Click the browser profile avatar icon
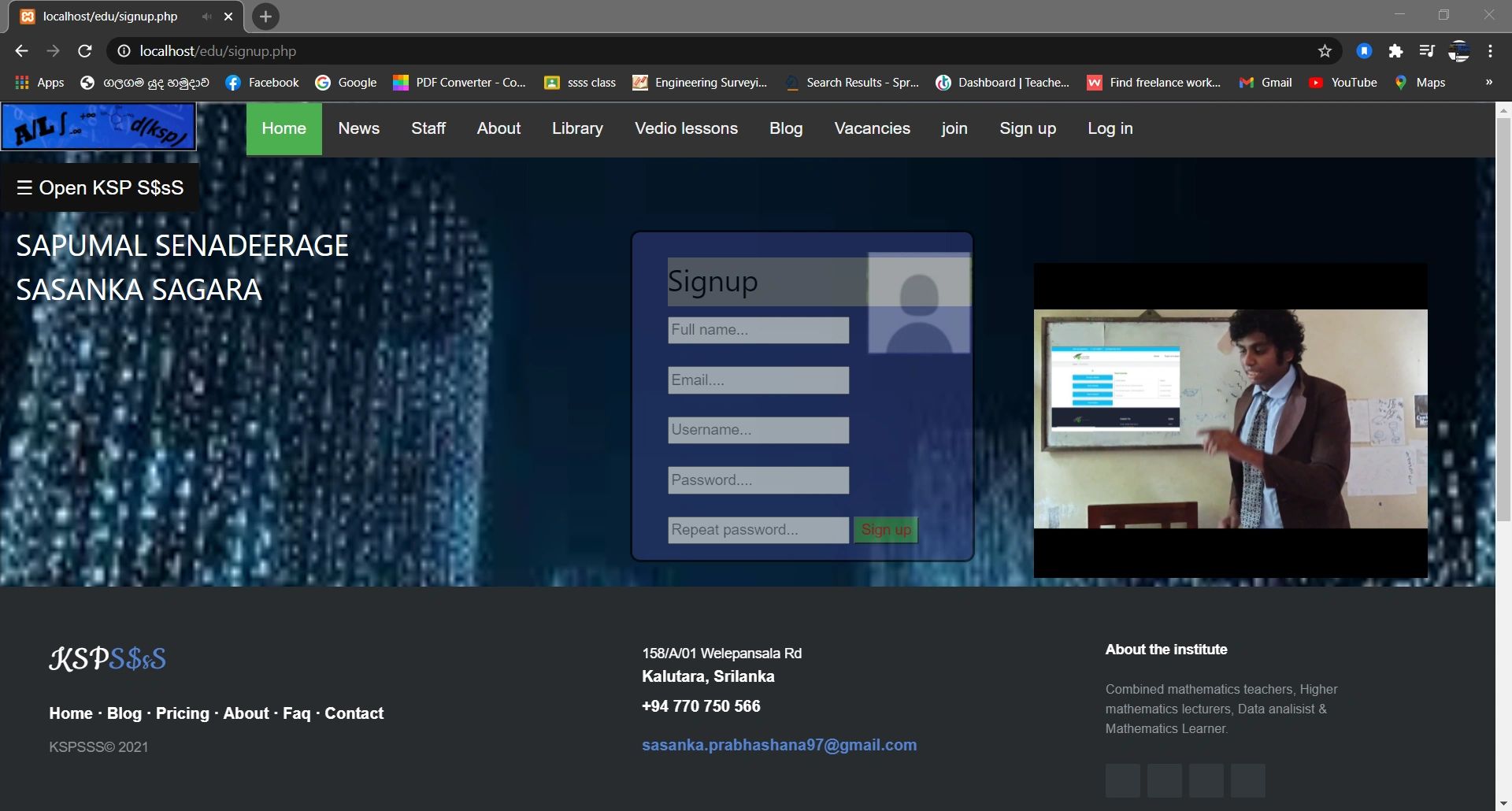The height and width of the screenshot is (811, 1512). click(1458, 51)
